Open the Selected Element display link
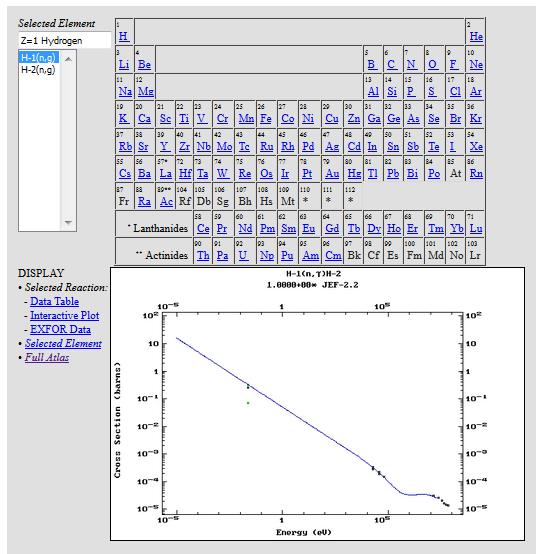541x554 pixels. pos(63,343)
